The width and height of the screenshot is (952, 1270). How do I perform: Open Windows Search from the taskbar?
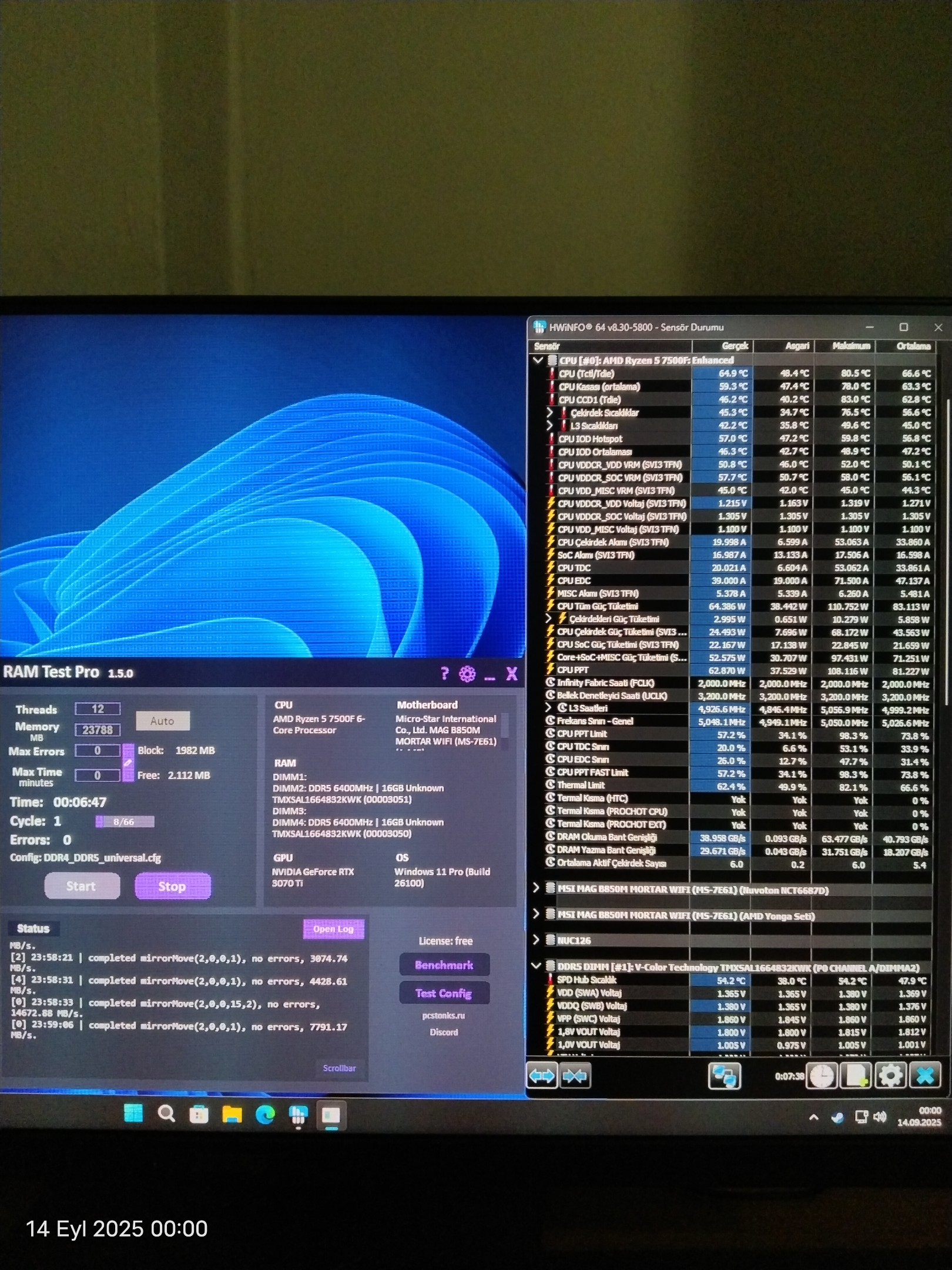click(166, 1114)
